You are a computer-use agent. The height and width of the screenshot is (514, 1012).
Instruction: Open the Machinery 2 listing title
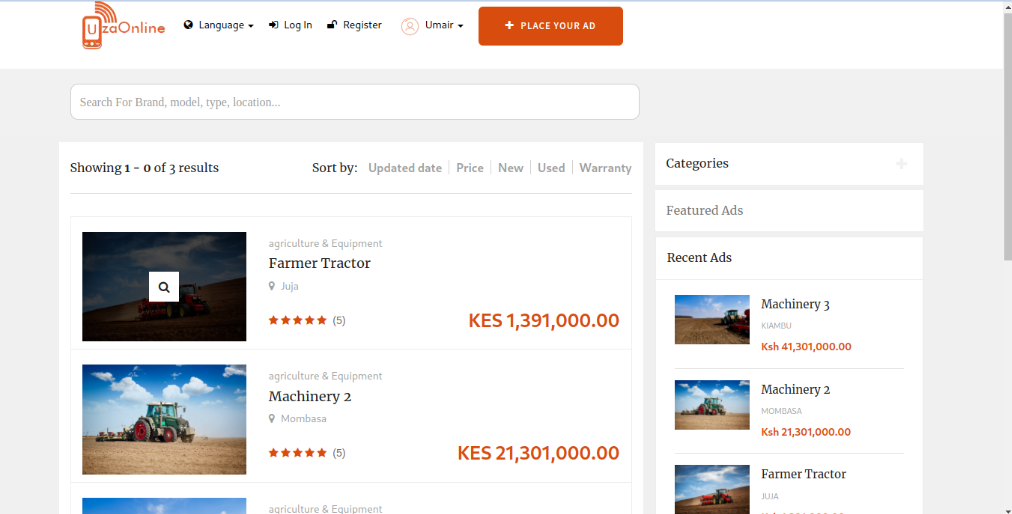tap(310, 396)
